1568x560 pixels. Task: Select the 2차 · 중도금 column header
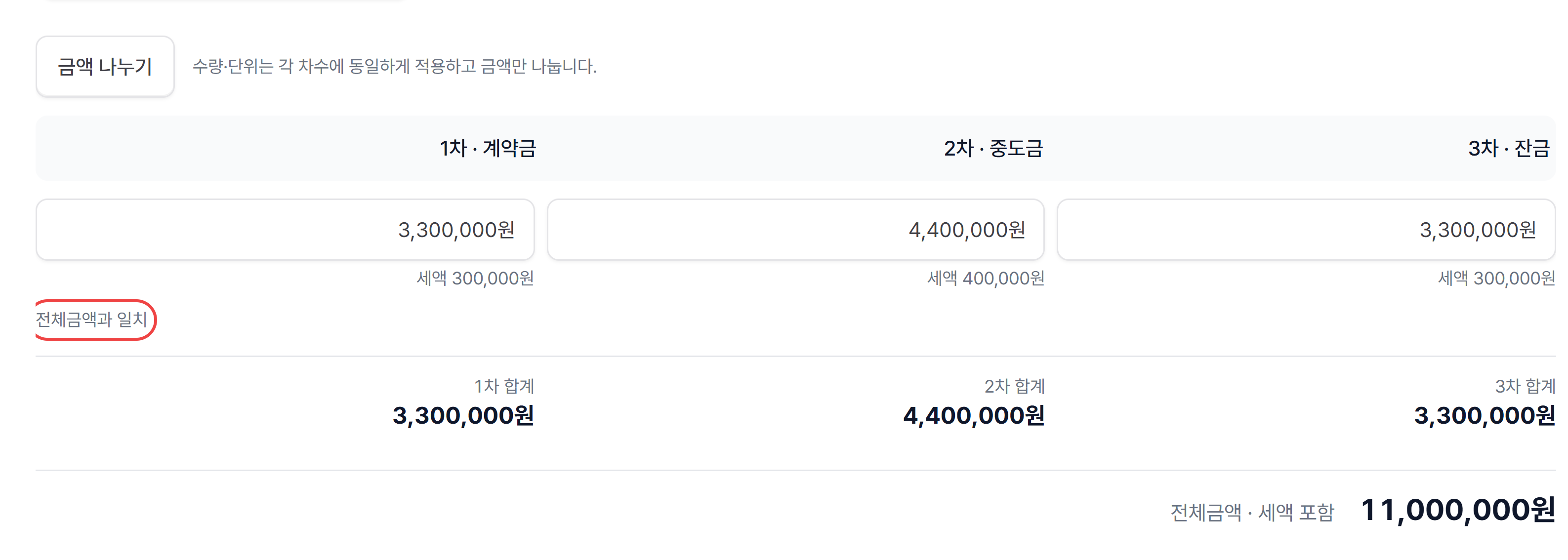993,148
